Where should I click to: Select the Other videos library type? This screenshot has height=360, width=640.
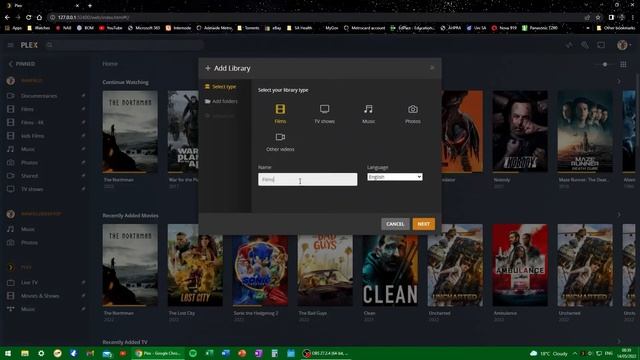(280, 142)
